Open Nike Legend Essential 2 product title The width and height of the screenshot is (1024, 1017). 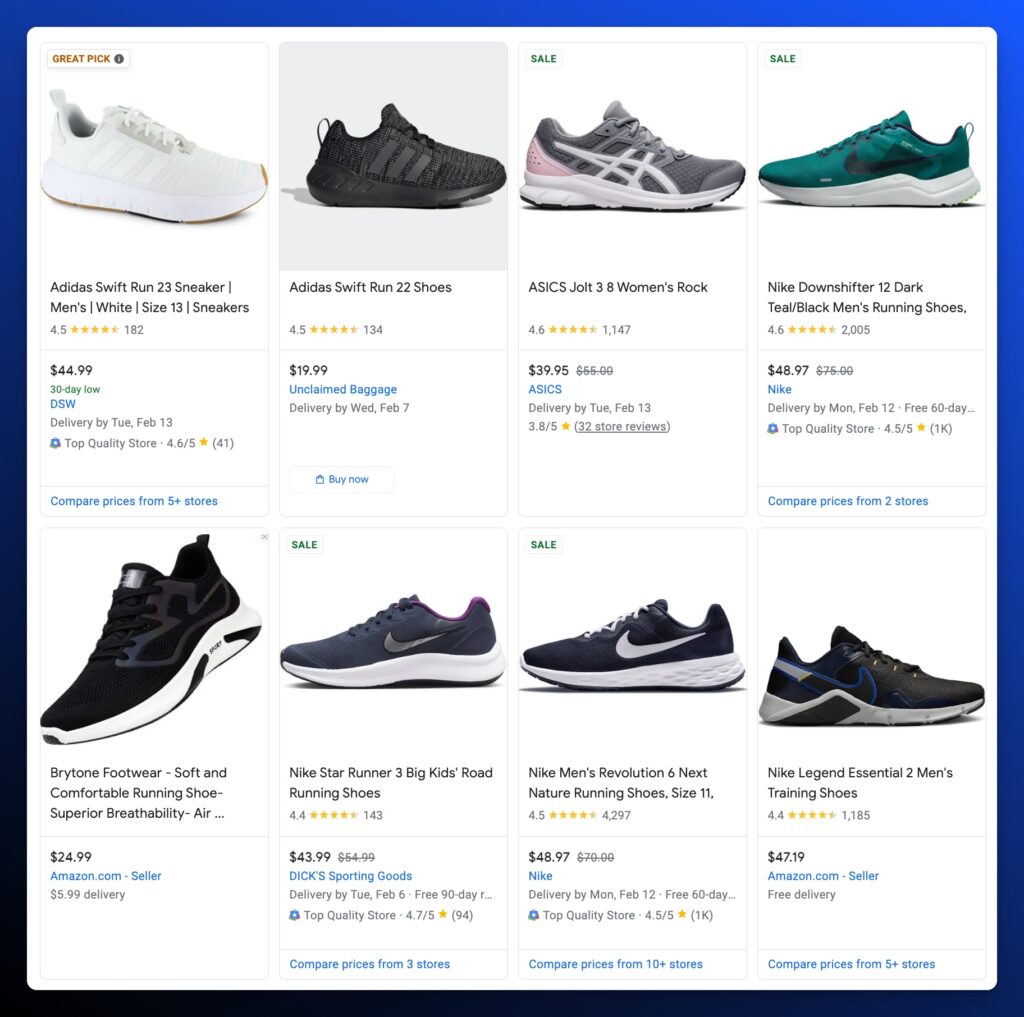(860, 782)
